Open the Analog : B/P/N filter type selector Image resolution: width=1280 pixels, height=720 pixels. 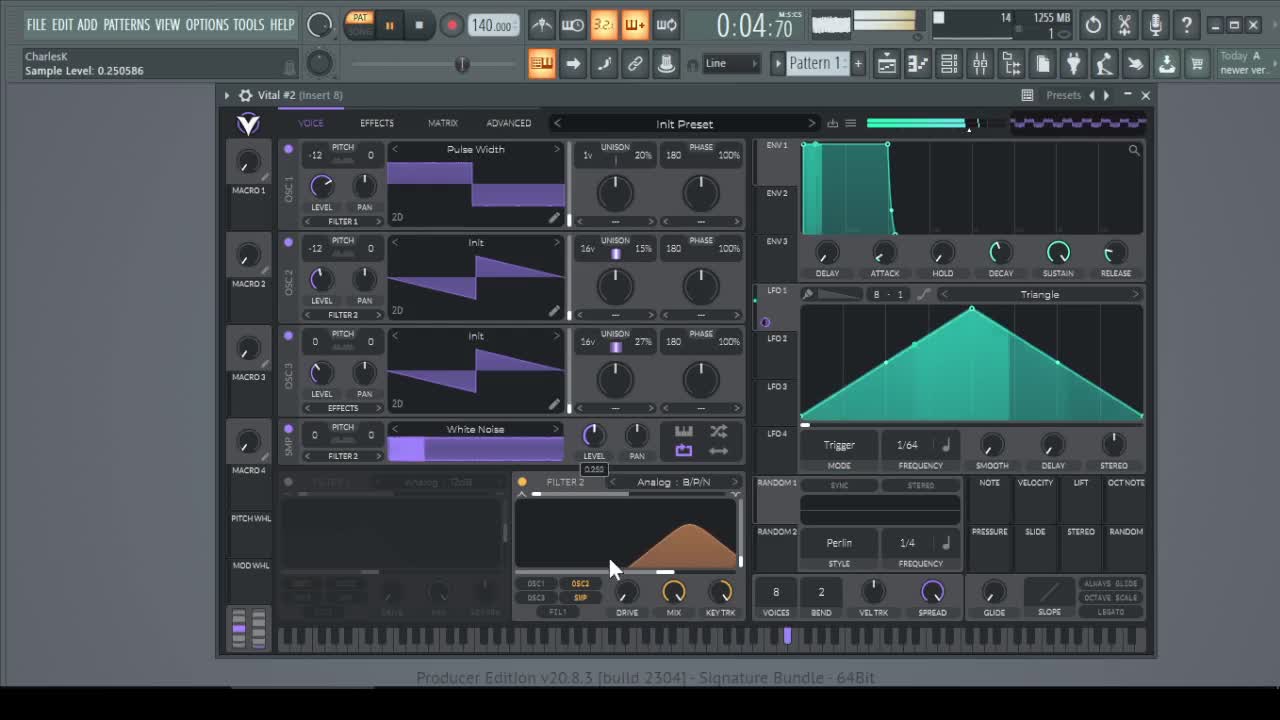pyautogui.click(x=674, y=482)
